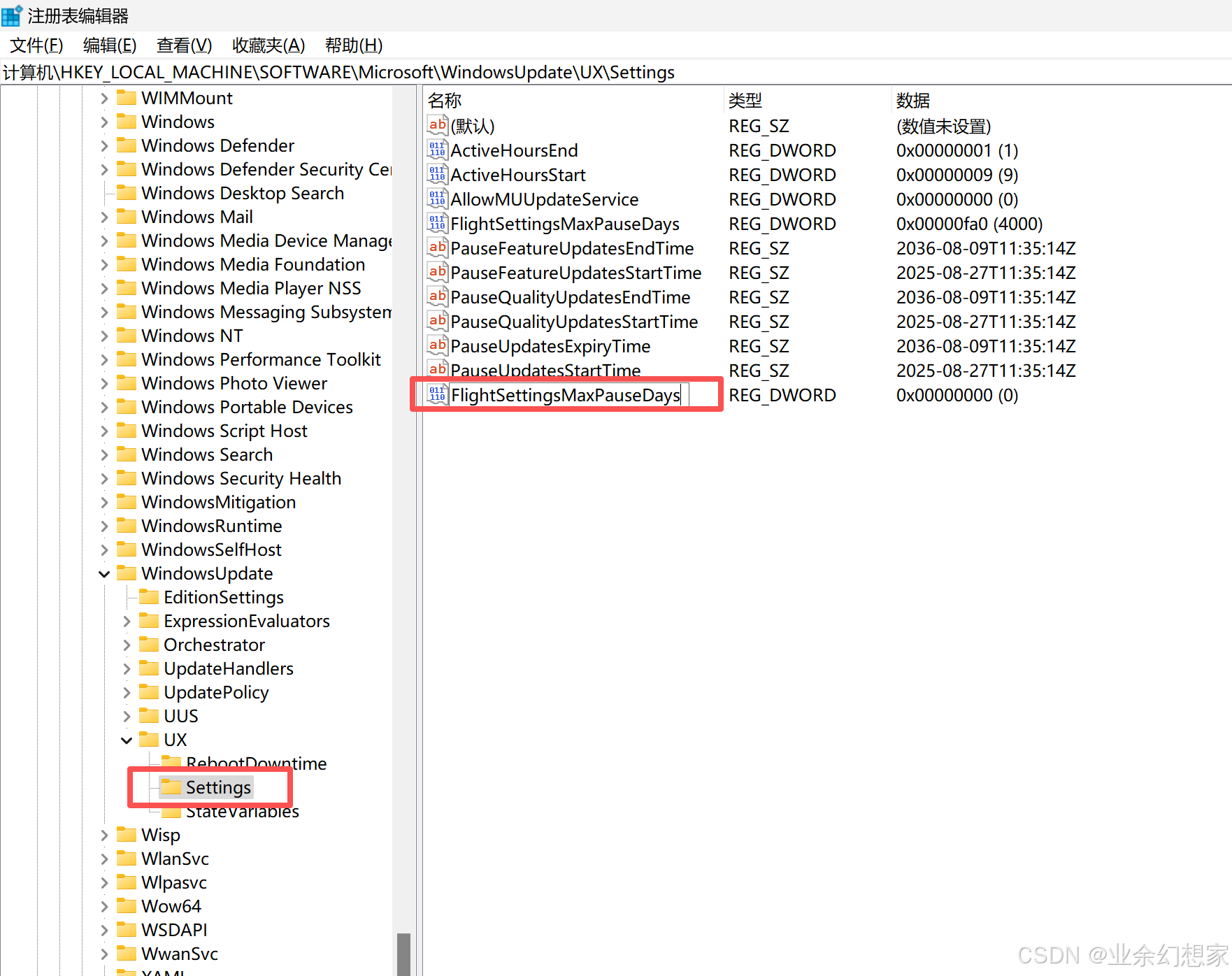Expand the Windows NT key

(104, 336)
